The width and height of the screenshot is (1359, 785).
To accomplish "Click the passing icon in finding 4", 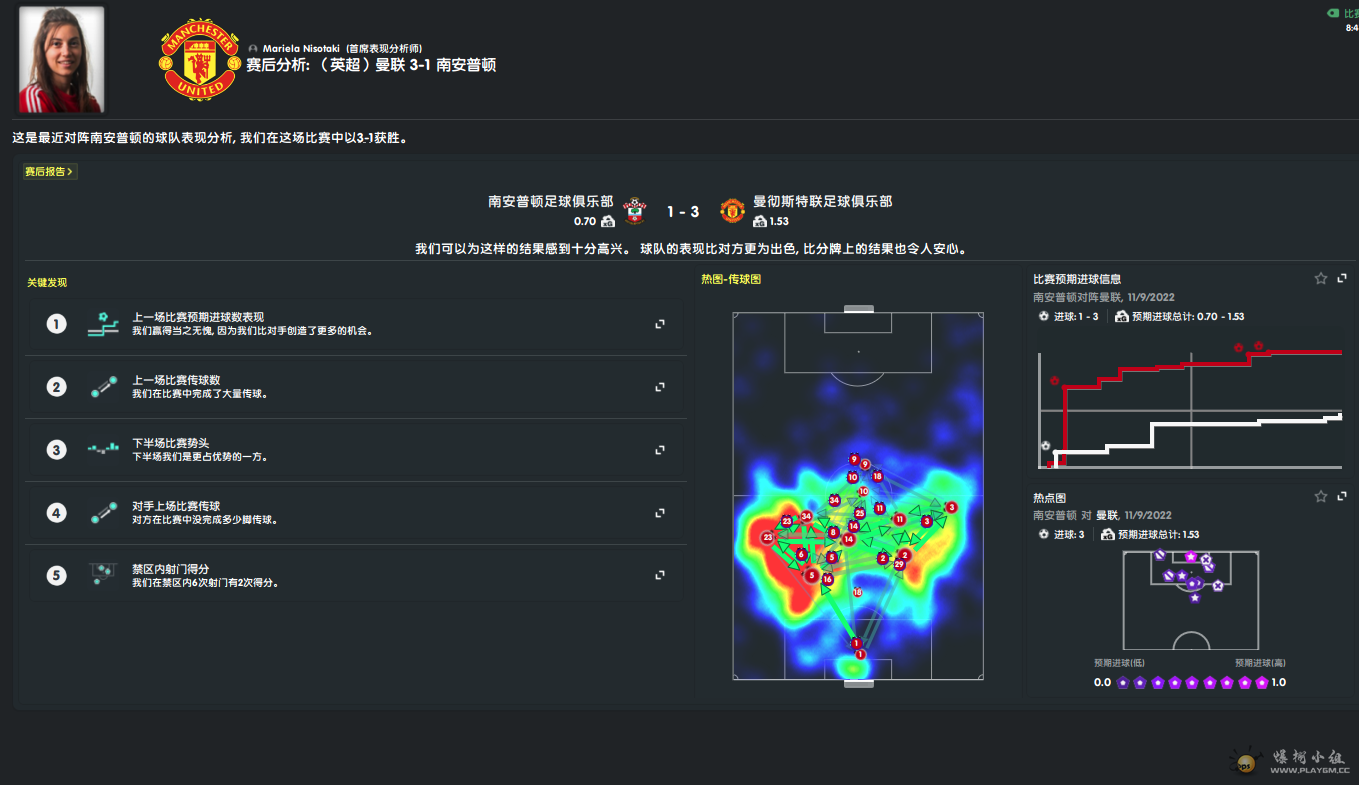I will (x=104, y=513).
